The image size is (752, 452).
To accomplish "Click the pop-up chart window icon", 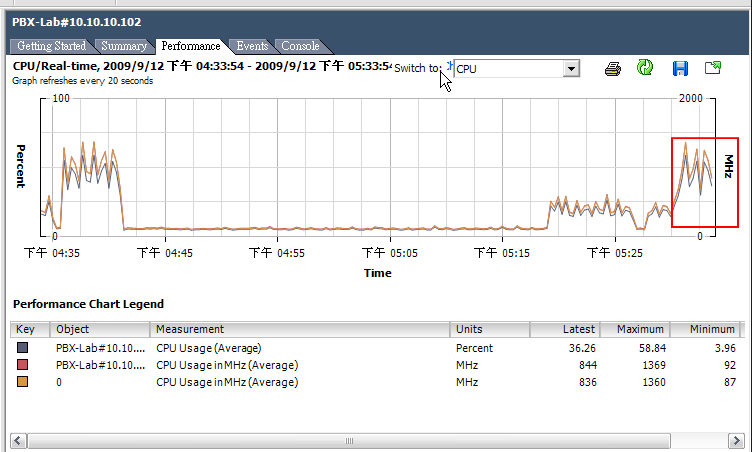I will (x=713, y=68).
